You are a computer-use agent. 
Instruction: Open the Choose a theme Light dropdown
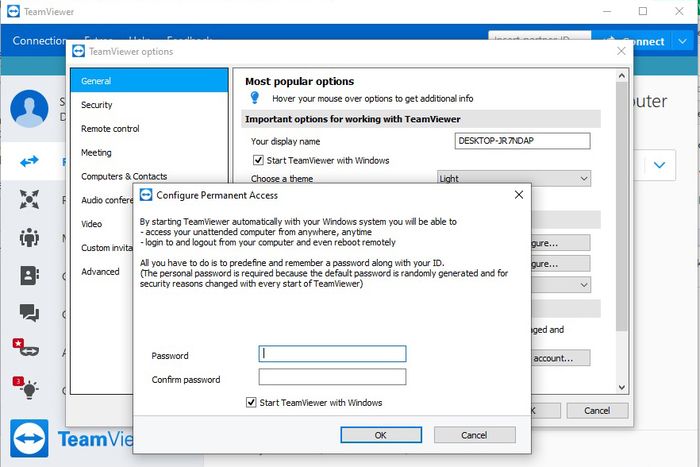514,179
